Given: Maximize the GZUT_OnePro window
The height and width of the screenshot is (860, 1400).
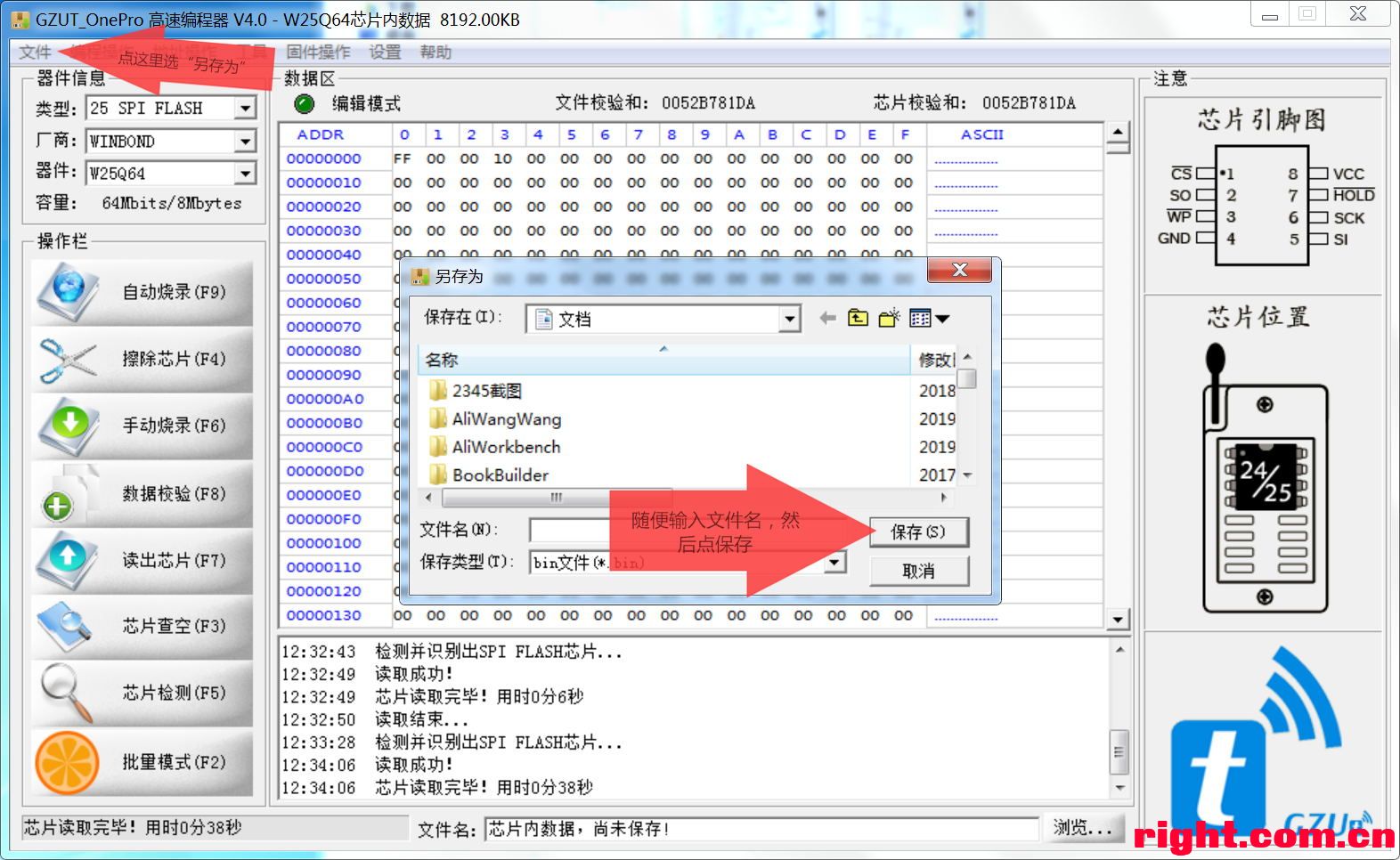Looking at the screenshot, I should pyautogui.click(x=1307, y=13).
